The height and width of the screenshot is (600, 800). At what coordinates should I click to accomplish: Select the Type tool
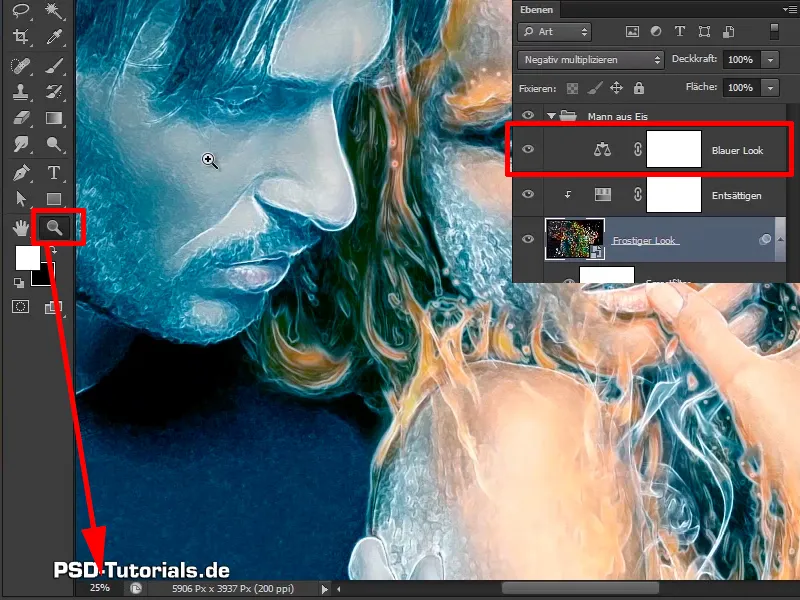tap(54, 172)
